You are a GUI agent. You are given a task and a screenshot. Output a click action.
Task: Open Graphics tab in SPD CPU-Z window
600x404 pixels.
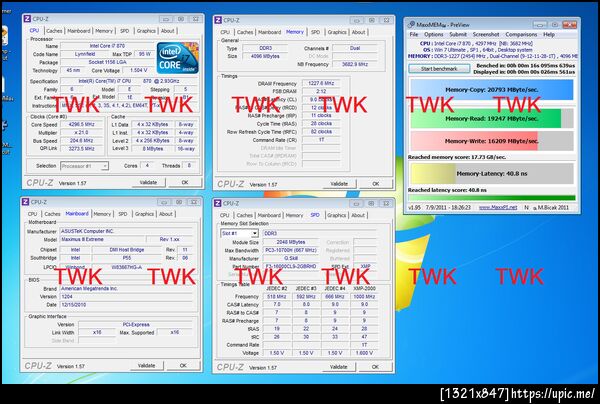coord(337,215)
